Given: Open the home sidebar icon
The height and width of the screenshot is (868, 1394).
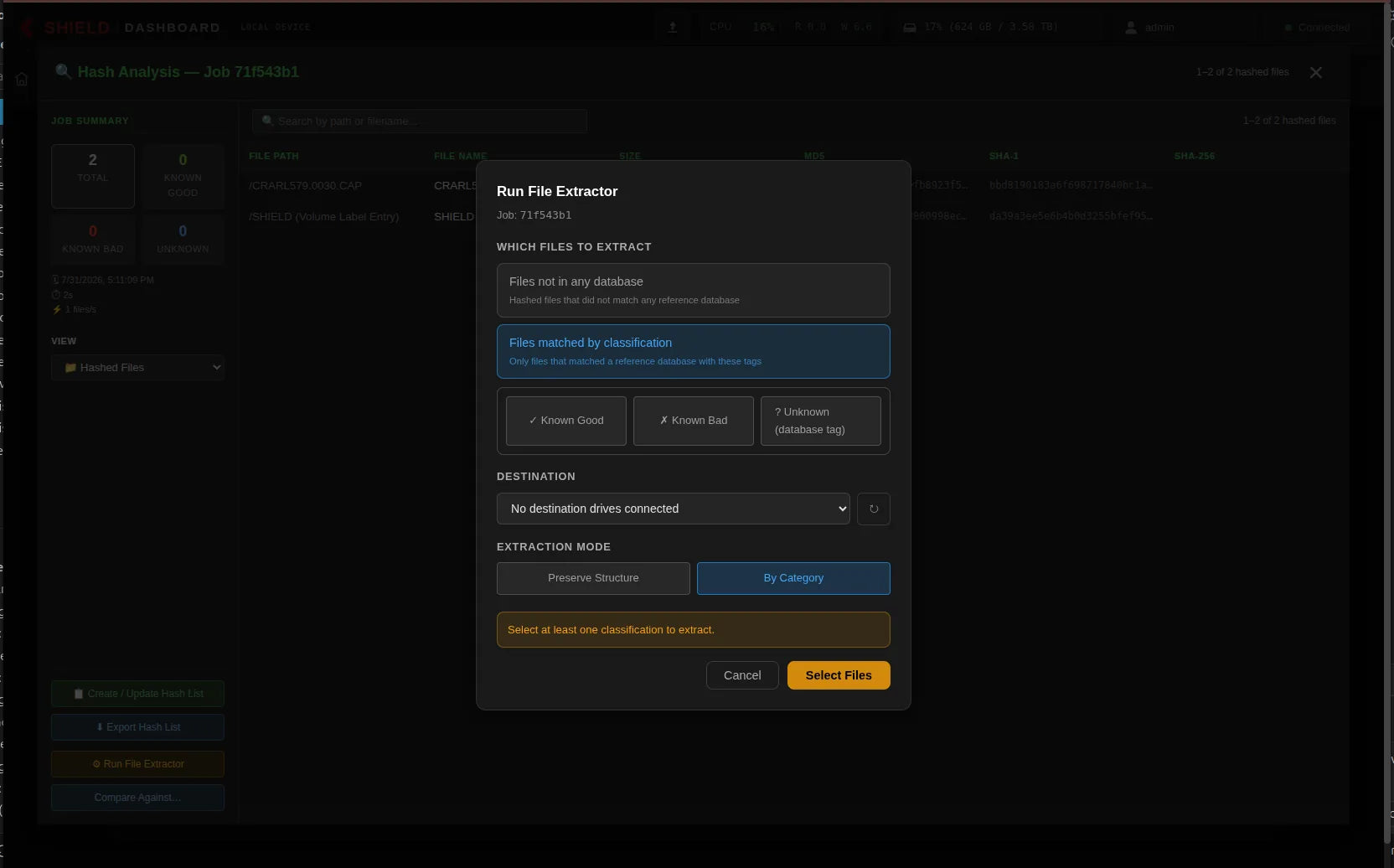Looking at the screenshot, I should 22,79.
